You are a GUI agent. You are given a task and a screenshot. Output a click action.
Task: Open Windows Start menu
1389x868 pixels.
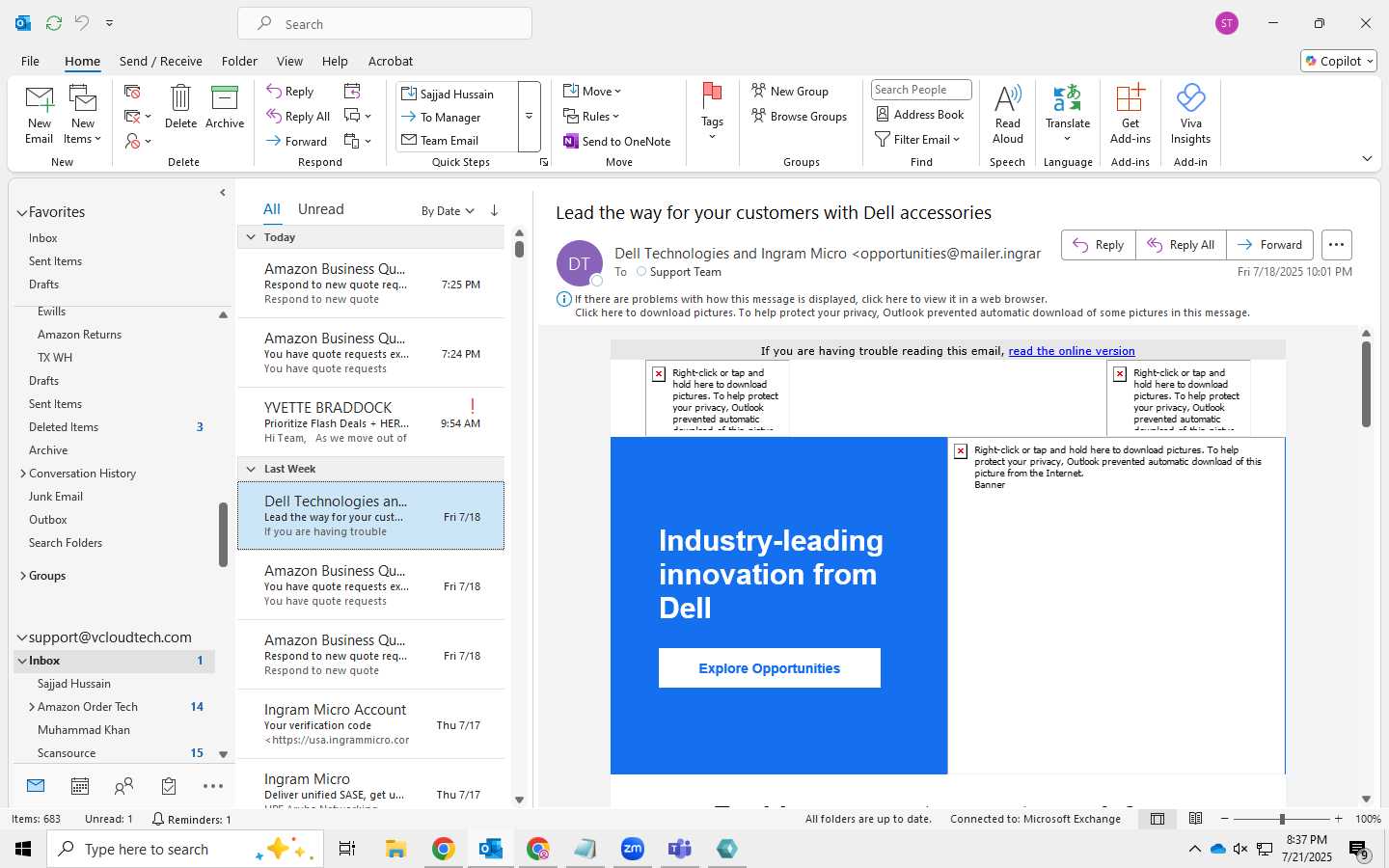click(x=23, y=849)
